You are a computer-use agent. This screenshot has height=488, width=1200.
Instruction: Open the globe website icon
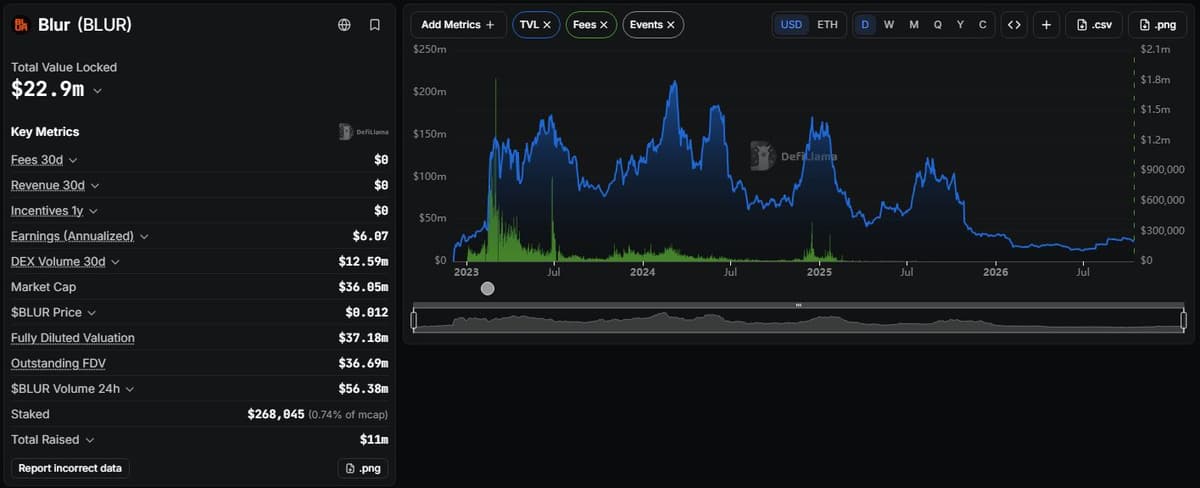[x=345, y=24]
